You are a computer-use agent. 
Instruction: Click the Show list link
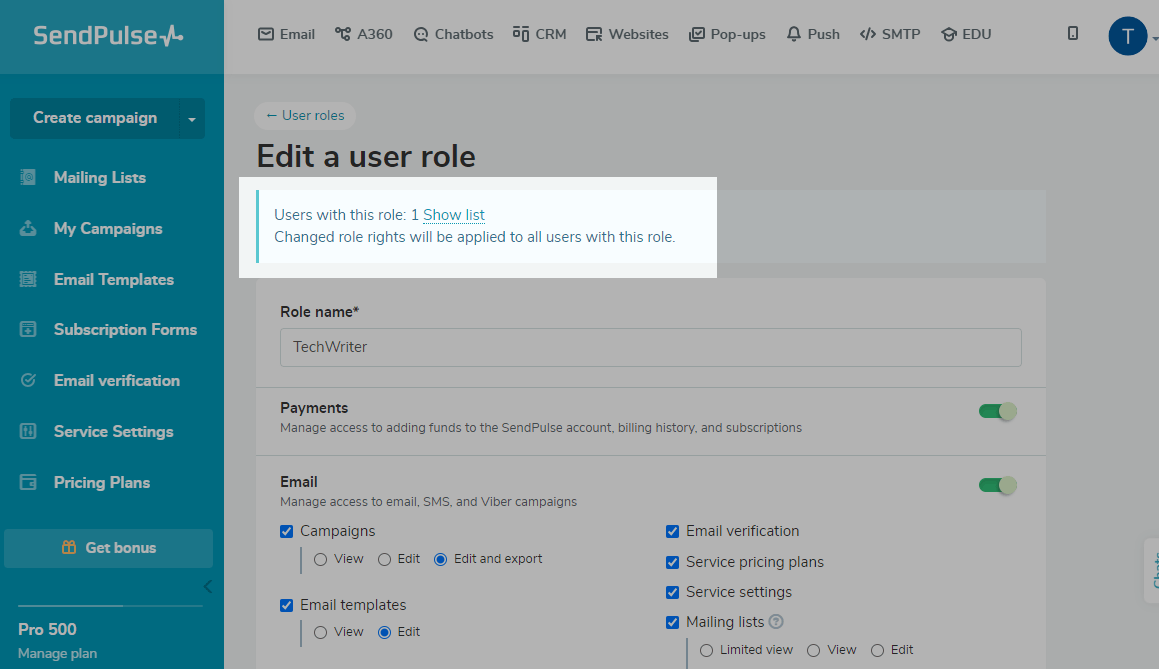(454, 215)
